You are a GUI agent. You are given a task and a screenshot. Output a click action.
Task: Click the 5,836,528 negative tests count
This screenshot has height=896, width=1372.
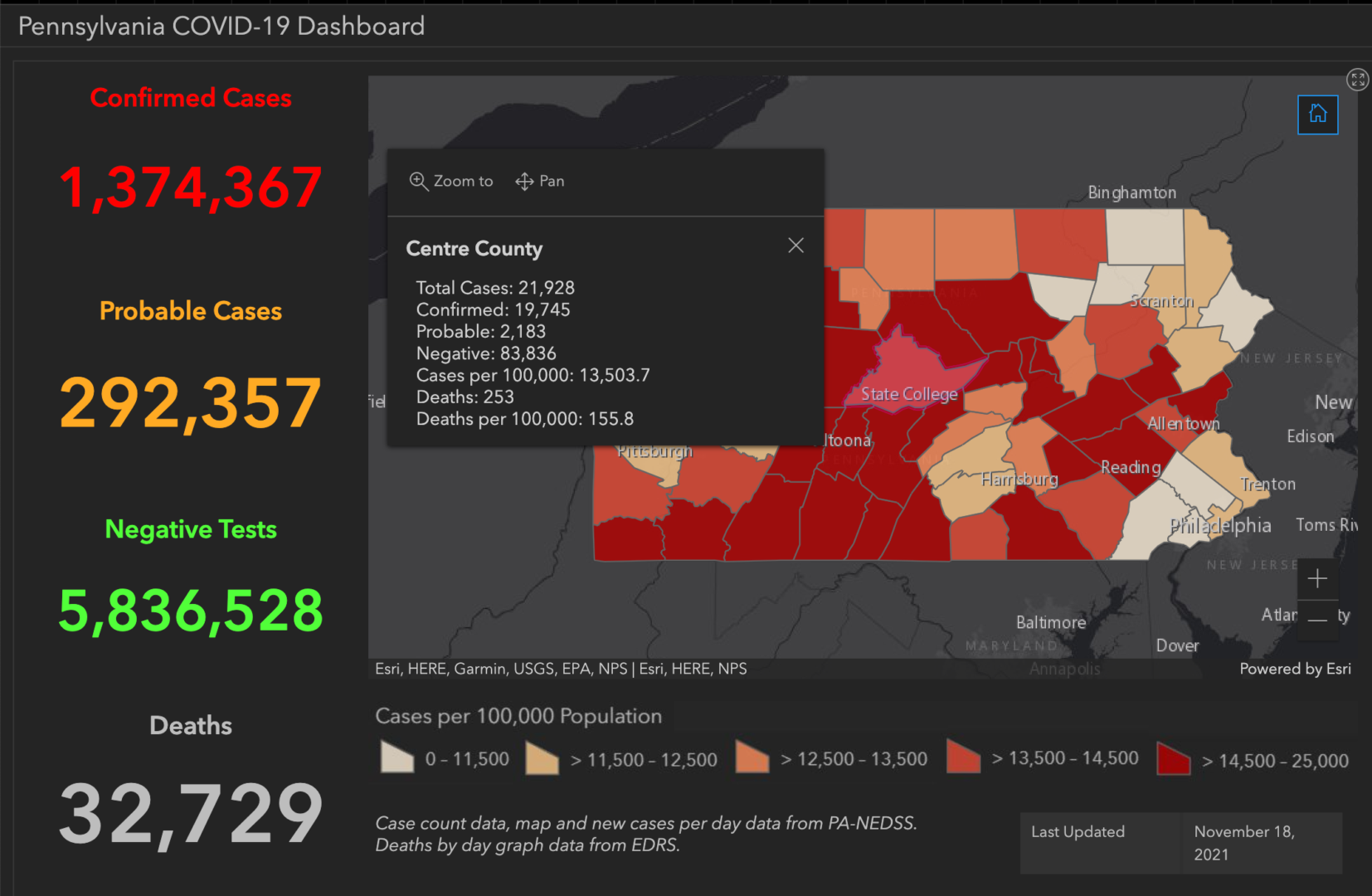[191, 611]
